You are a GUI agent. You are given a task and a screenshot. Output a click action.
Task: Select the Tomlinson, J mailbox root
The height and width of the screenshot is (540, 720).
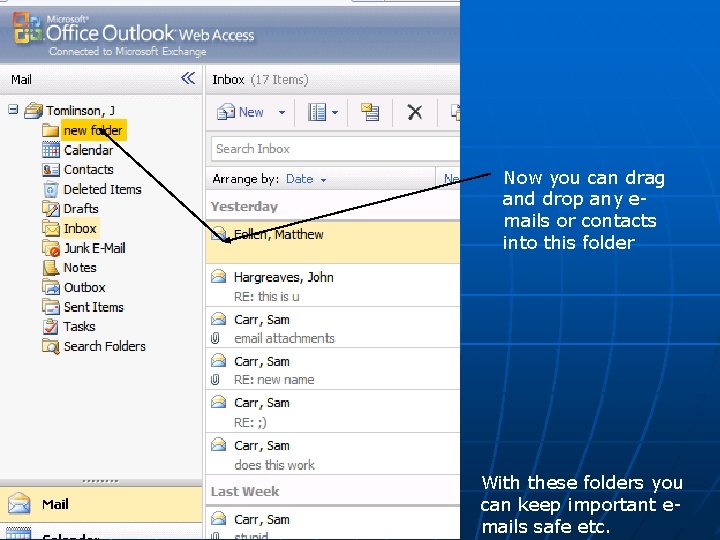80,110
